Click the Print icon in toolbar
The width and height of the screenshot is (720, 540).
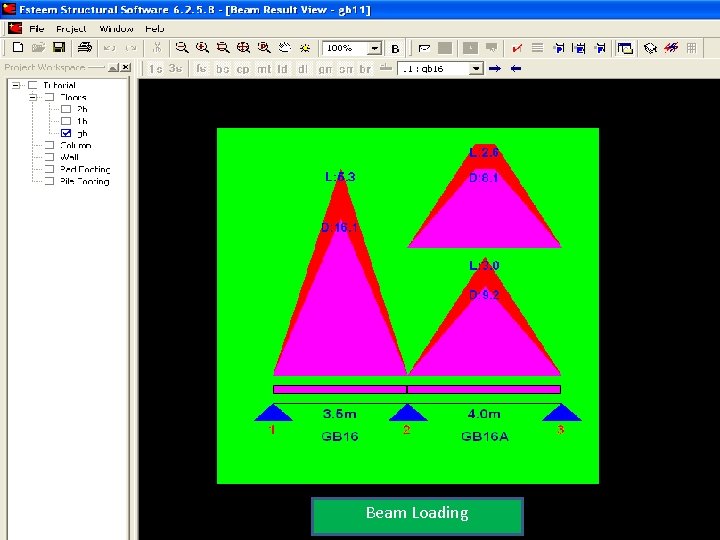click(x=84, y=47)
